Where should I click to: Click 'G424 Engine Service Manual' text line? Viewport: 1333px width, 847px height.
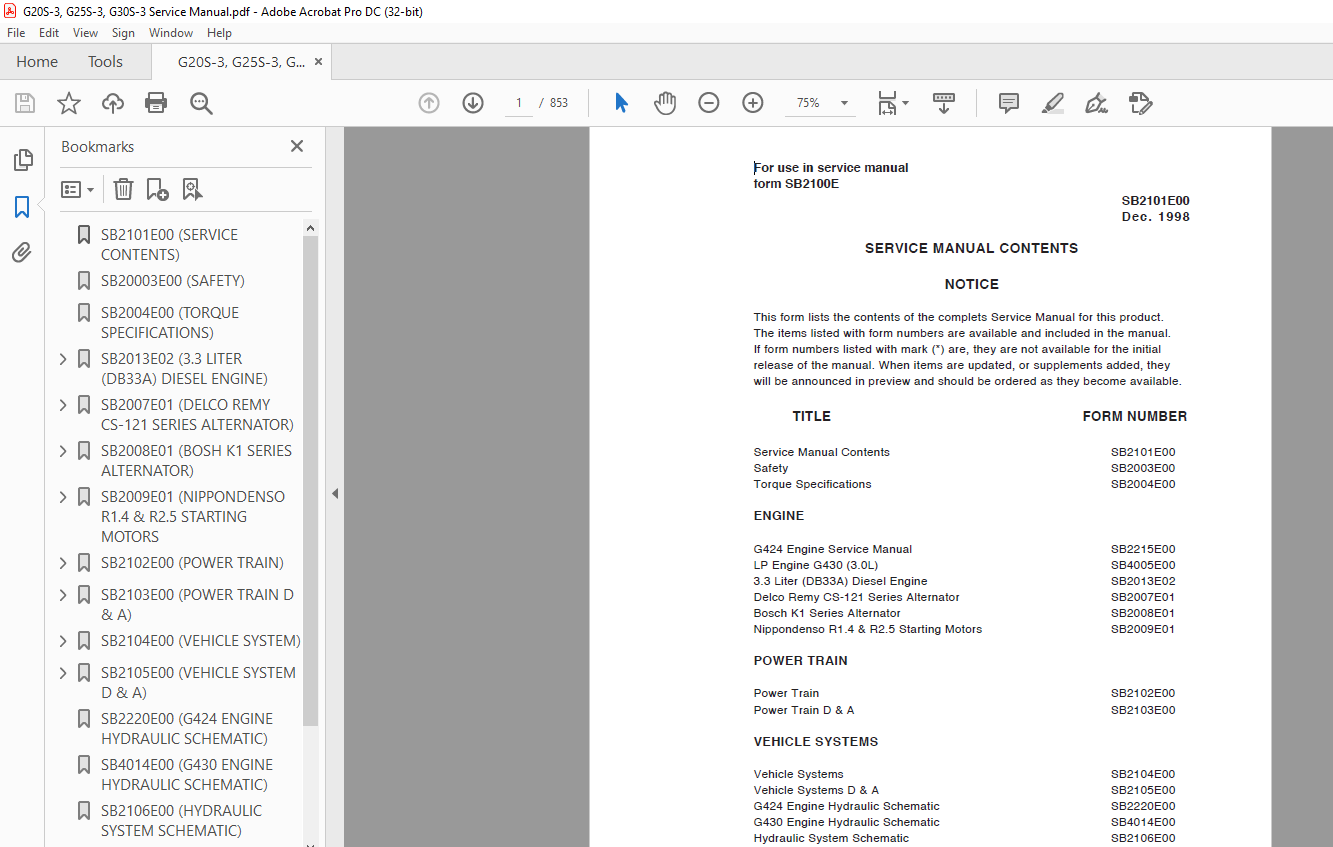(x=833, y=549)
